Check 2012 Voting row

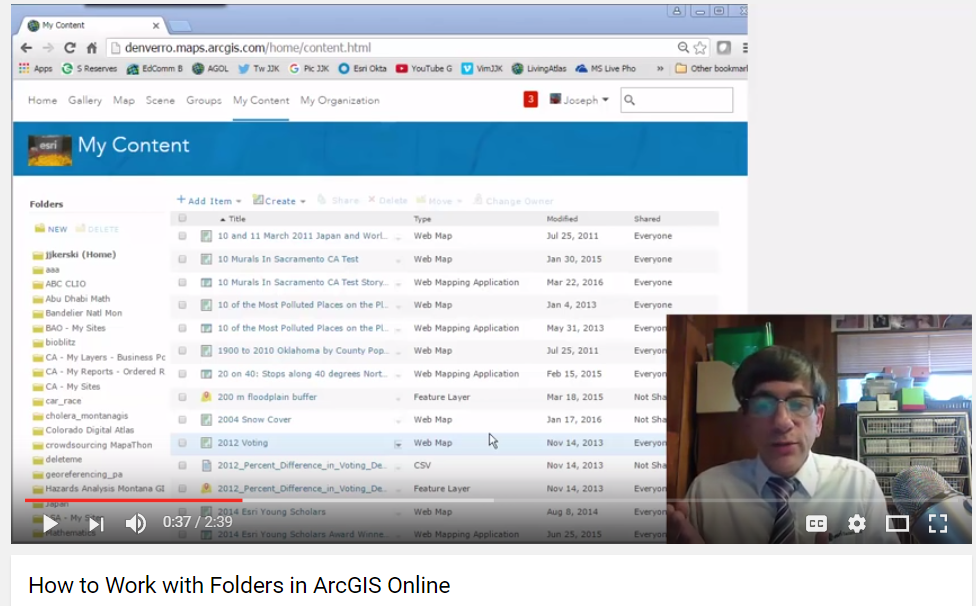pyautogui.click(x=182, y=443)
